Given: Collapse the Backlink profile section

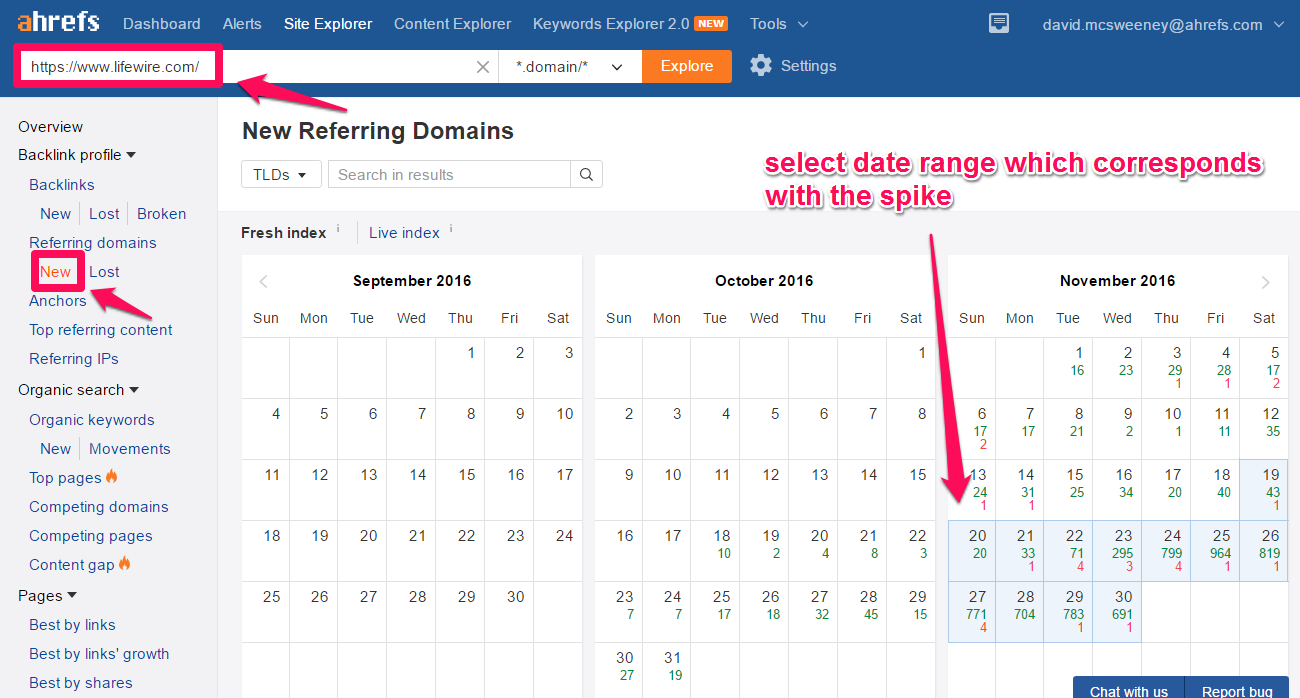Looking at the screenshot, I should coord(77,155).
